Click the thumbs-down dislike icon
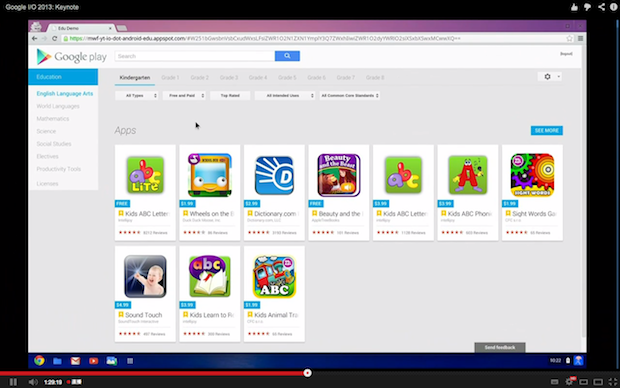 pos(587,7)
